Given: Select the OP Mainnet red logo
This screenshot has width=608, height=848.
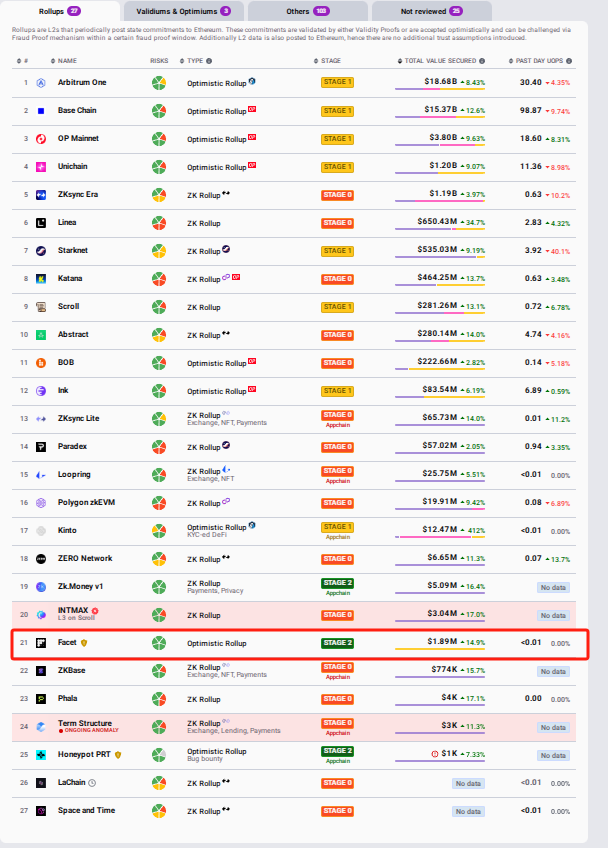Looking at the screenshot, I should click(41, 139).
